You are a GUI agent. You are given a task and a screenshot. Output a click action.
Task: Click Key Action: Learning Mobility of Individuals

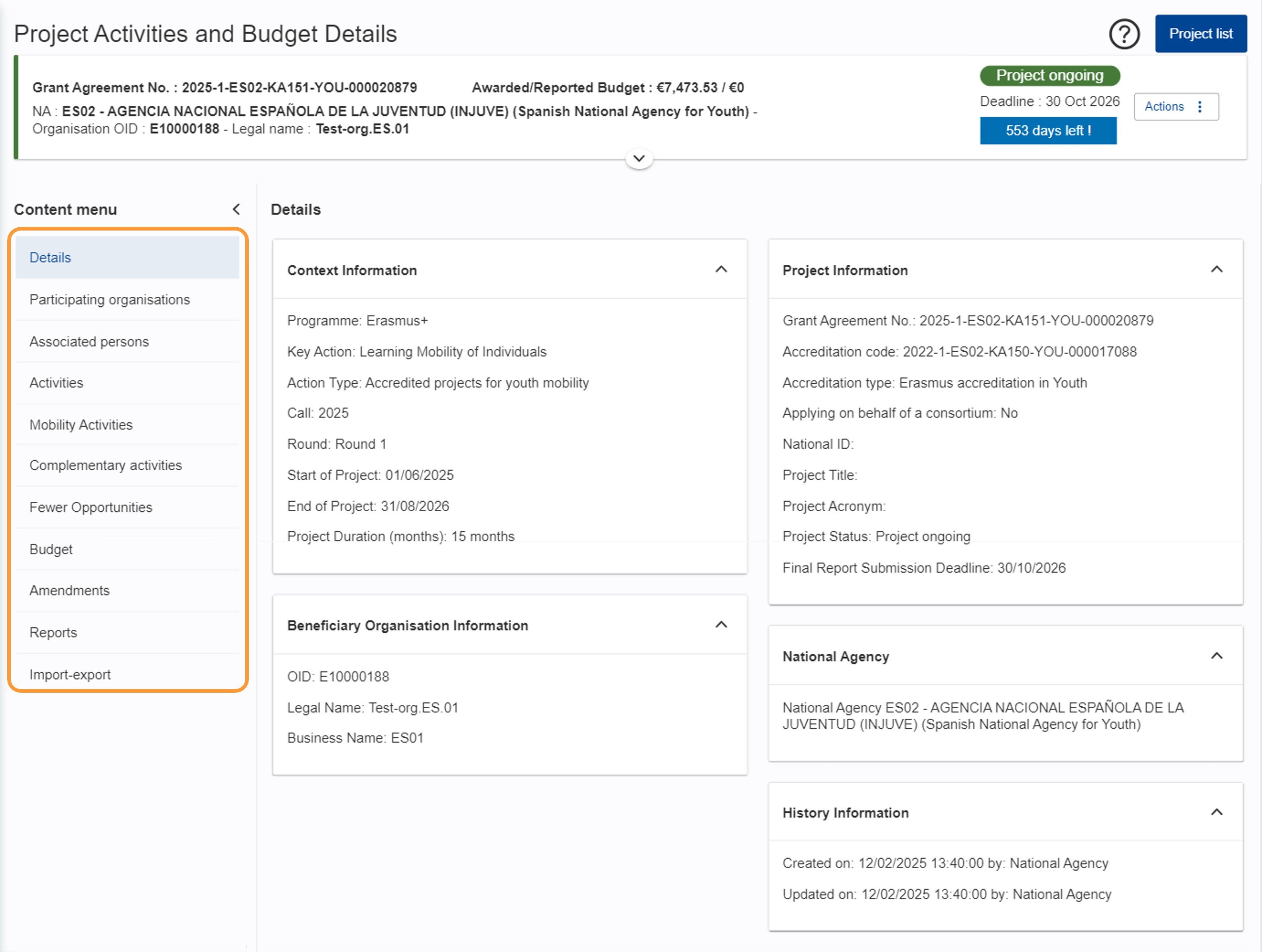pos(416,352)
